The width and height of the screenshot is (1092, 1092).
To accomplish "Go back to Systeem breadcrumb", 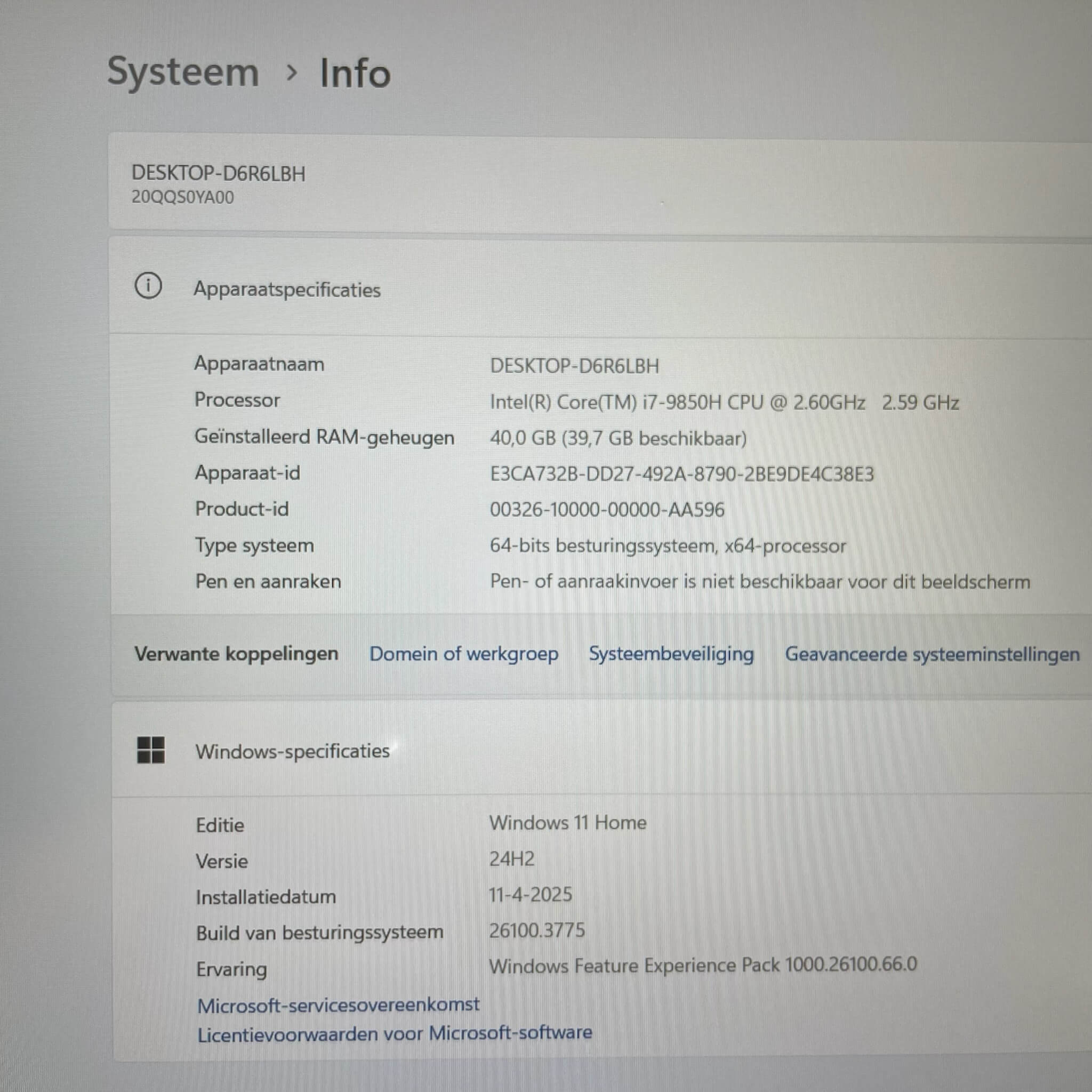I will point(183,73).
